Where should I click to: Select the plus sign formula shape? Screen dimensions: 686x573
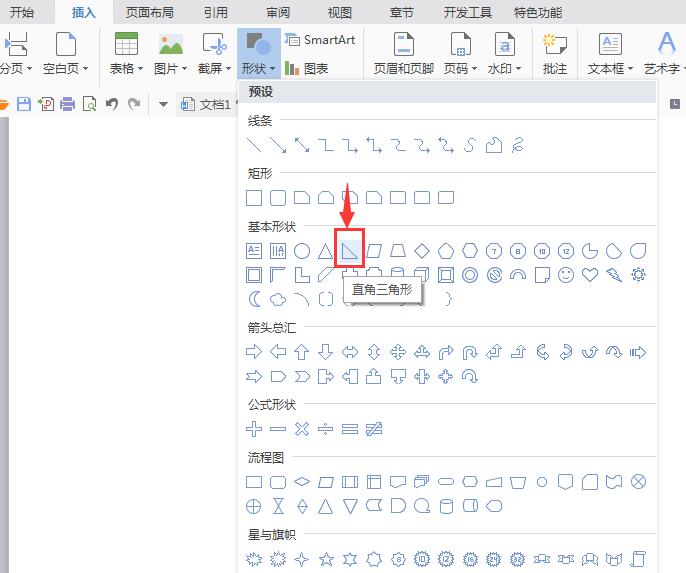click(254, 429)
